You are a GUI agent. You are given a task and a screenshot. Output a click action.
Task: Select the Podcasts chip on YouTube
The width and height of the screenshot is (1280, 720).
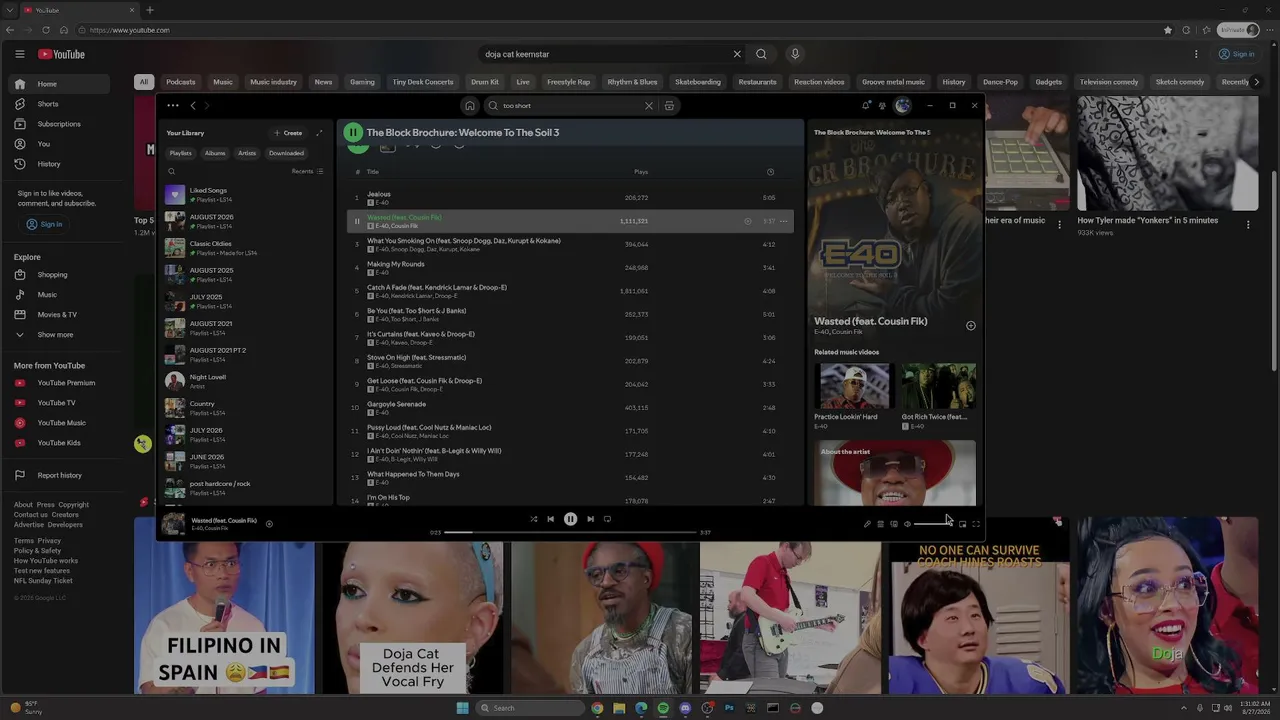pos(181,82)
